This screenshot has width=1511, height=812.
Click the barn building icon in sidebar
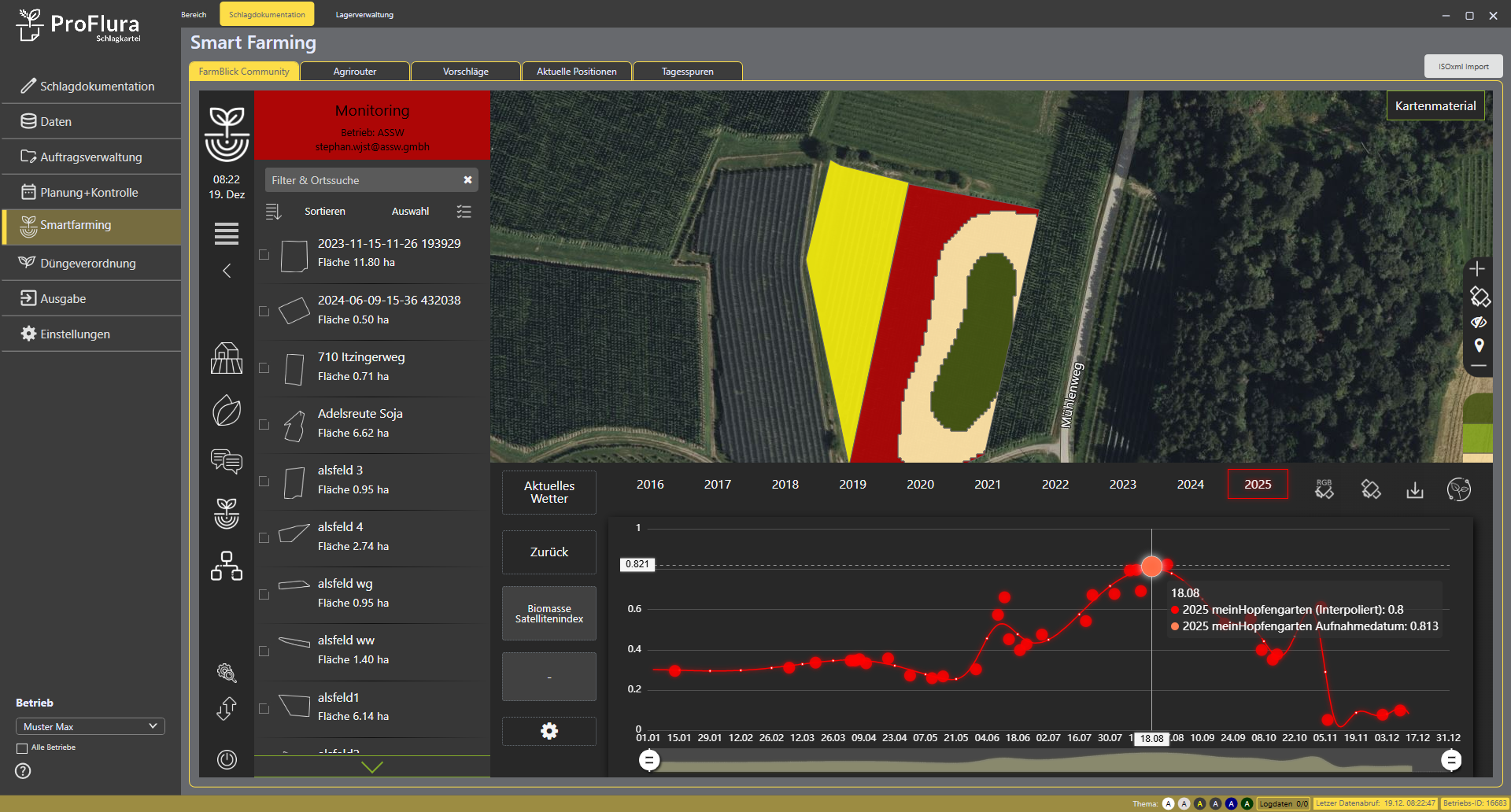(x=227, y=359)
